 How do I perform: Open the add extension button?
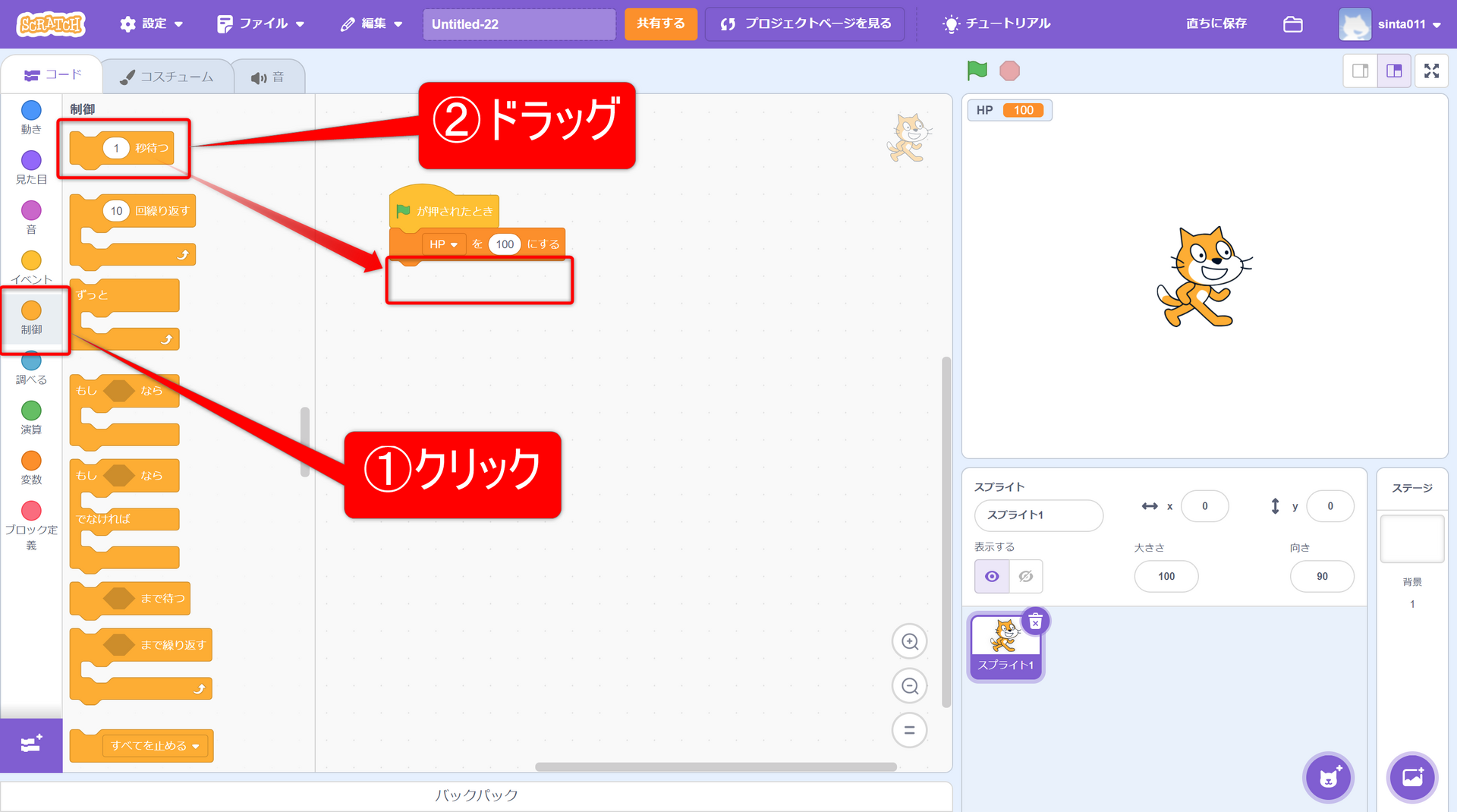click(x=31, y=744)
